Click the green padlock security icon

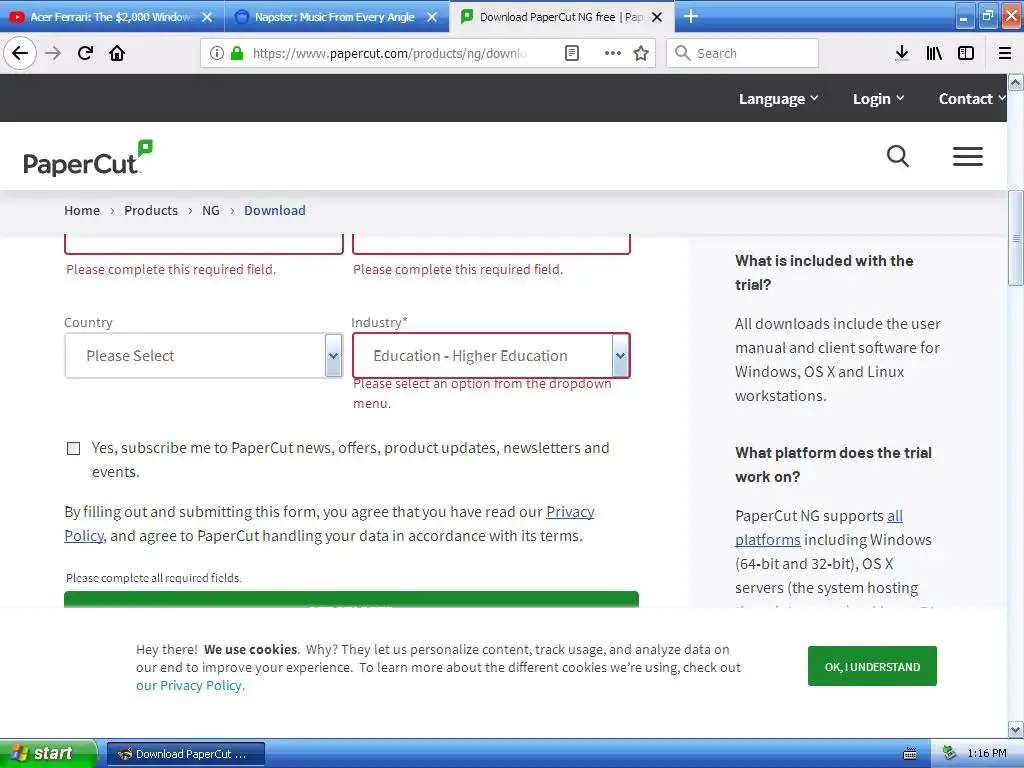pyautogui.click(x=237, y=54)
